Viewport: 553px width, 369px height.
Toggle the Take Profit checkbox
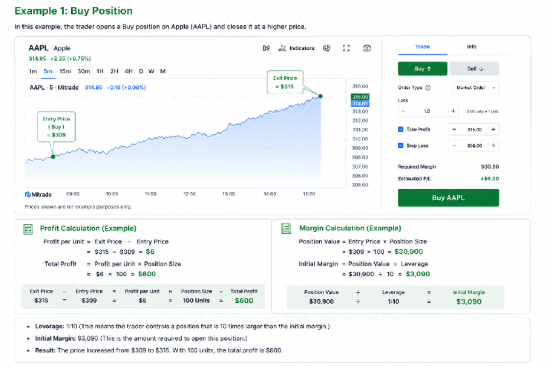pyautogui.click(x=401, y=129)
